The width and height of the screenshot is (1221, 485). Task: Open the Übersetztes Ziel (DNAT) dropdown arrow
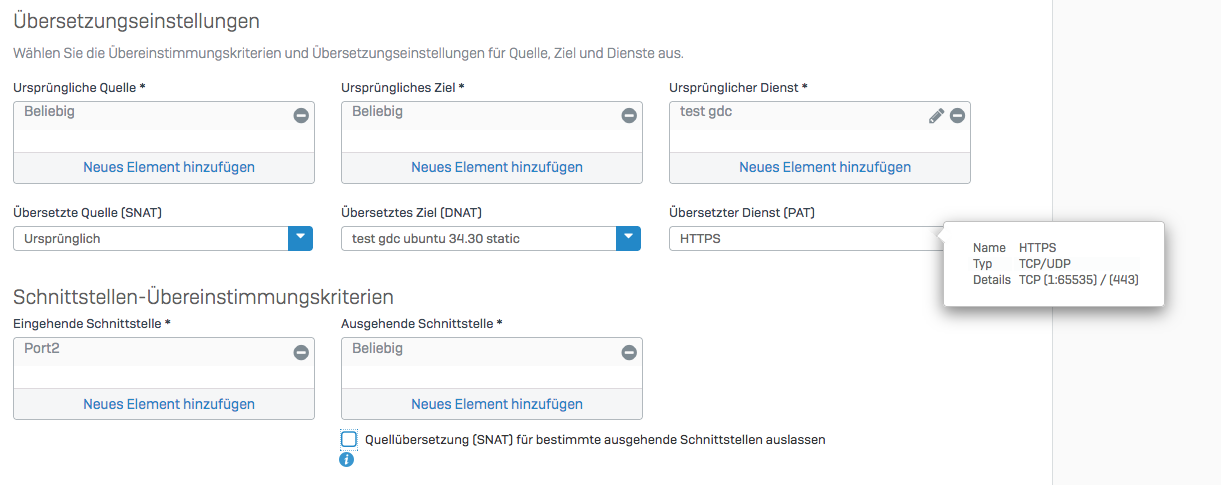point(628,239)
